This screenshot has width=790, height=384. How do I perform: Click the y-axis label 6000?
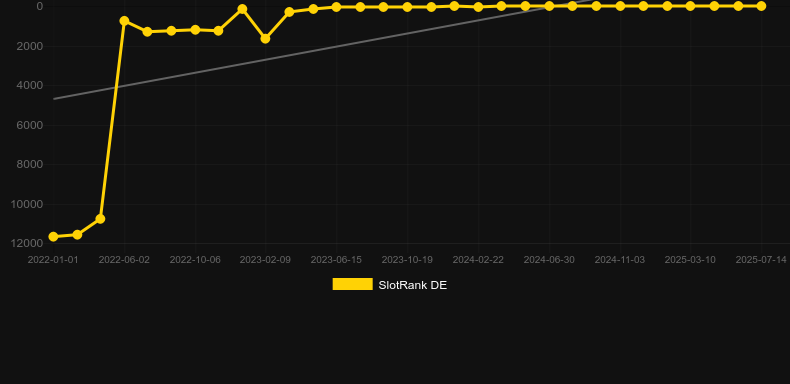click(x=30, y=125)
